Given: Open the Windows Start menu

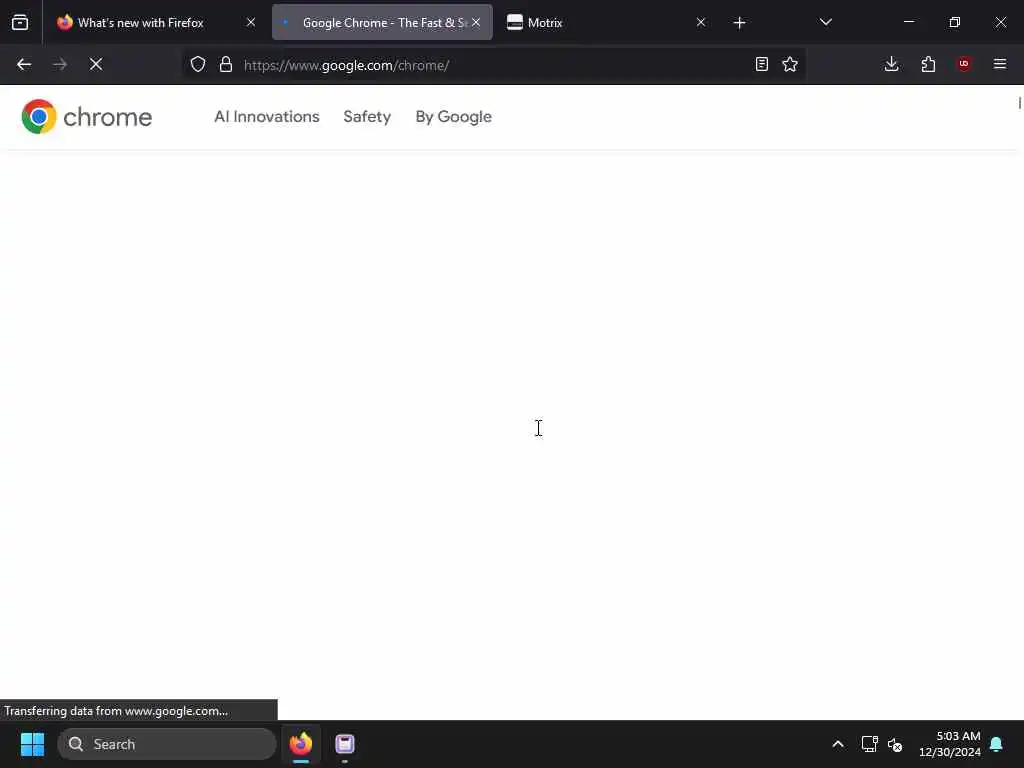Looking at the screenshot, I should 32,744.
